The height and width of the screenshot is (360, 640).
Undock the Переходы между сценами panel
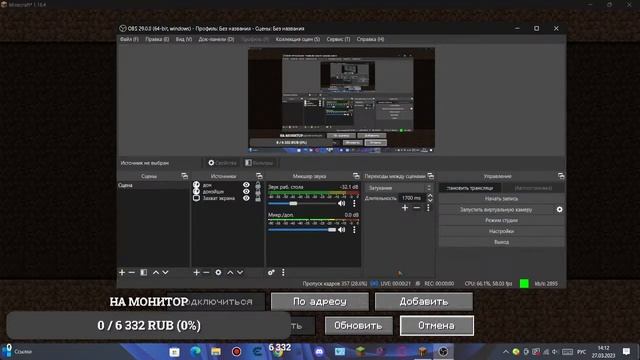coord(431,176)
